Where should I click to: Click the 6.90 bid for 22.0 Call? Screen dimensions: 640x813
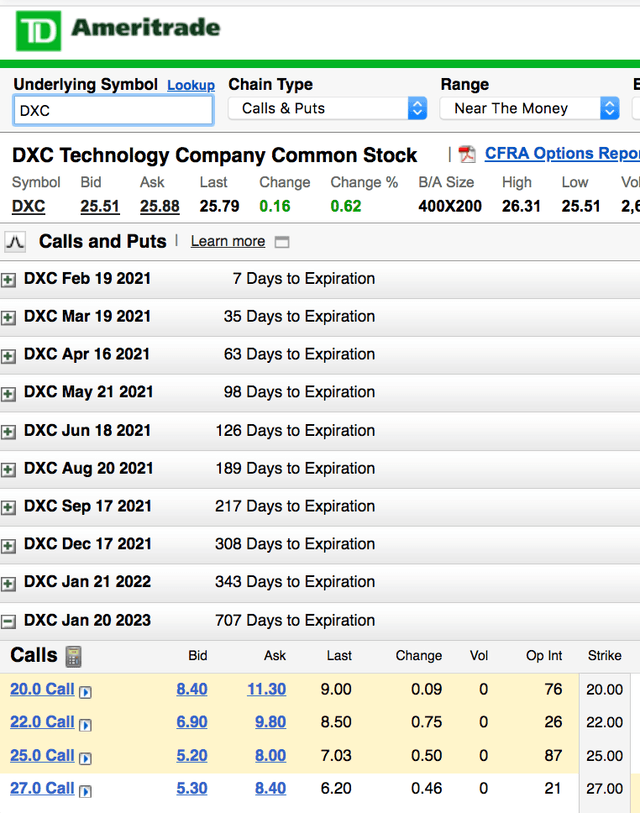[x=192, y=722]
